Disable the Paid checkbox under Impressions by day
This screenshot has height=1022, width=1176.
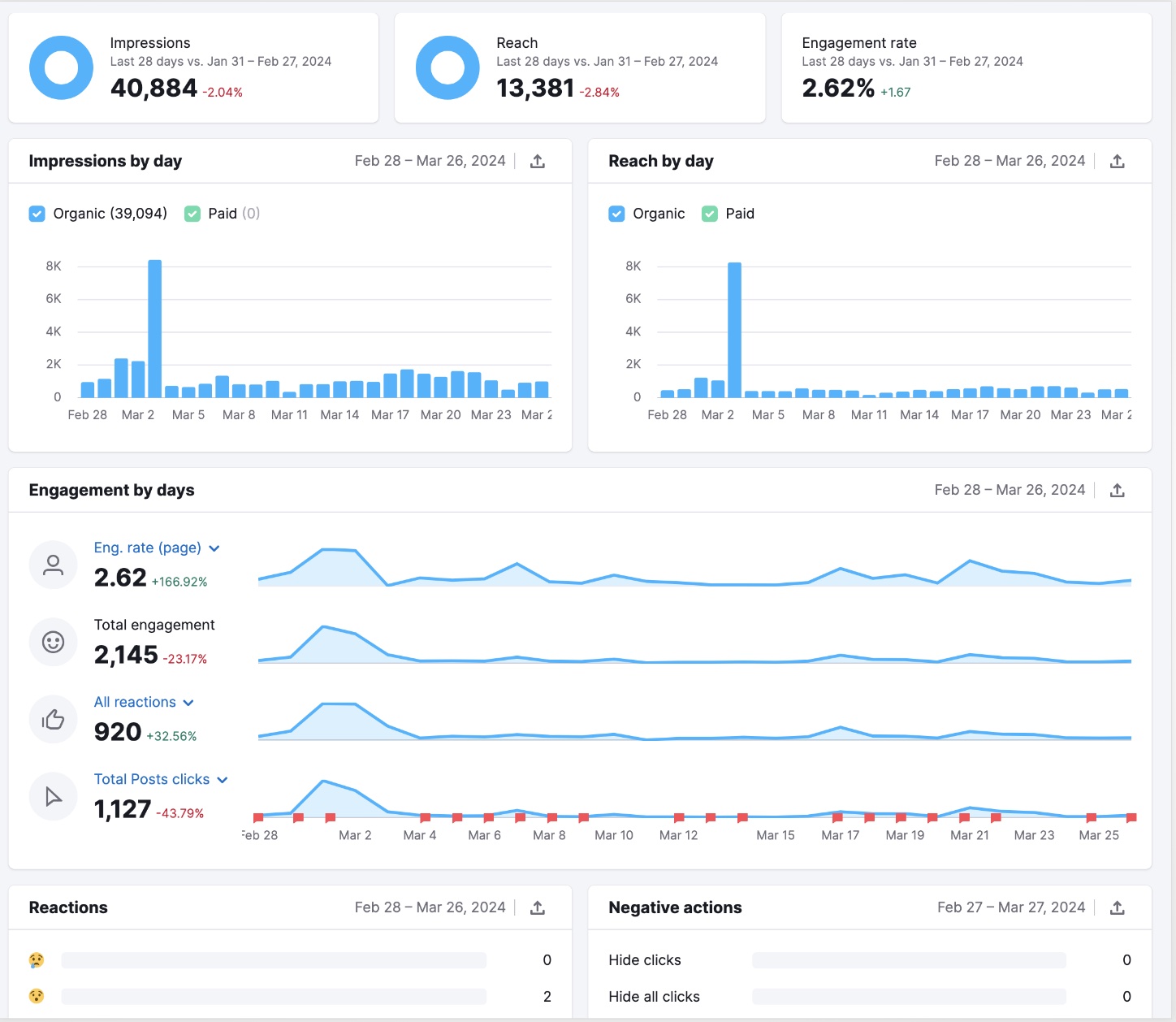pos(192,213)
